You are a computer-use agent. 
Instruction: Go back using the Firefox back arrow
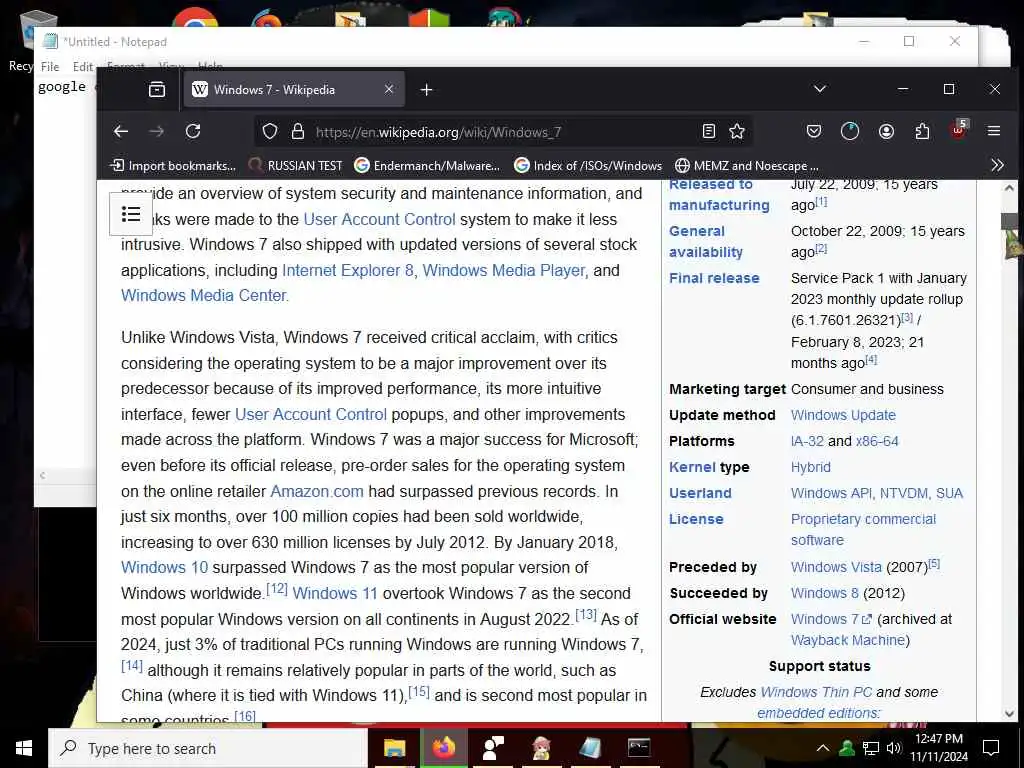pos(121,131)
